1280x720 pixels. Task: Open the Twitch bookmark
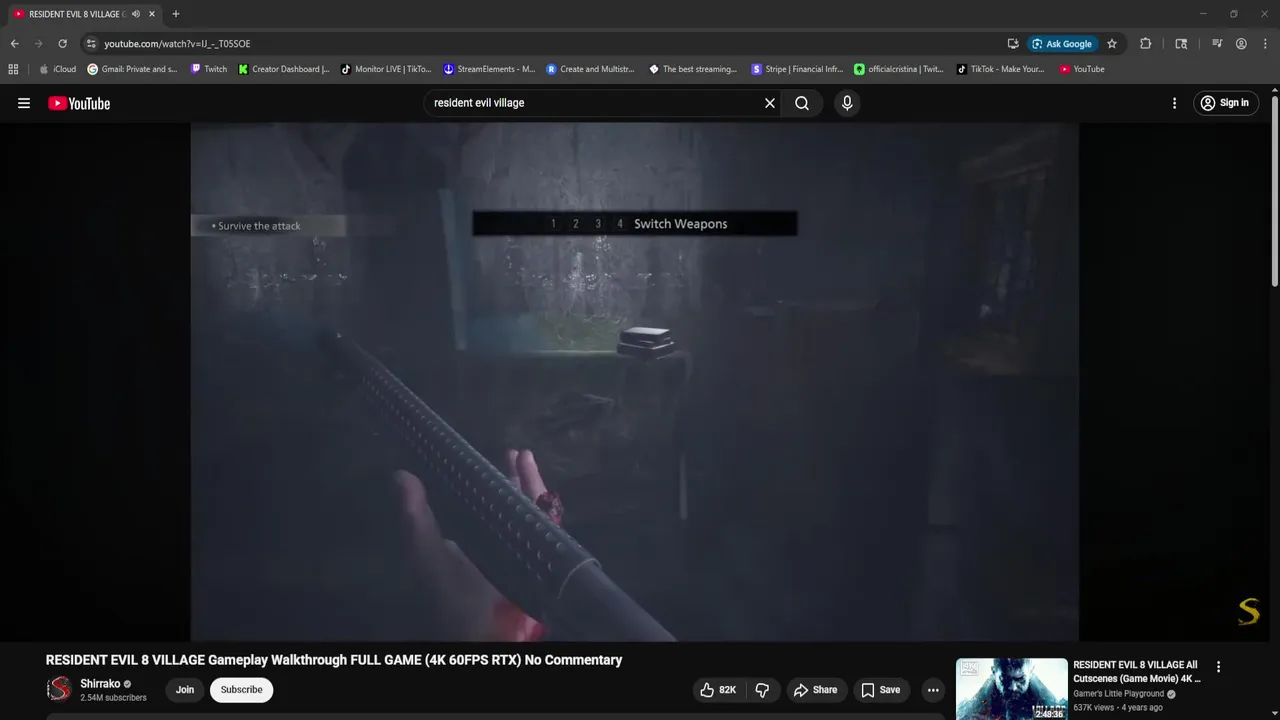pos(208,69)
